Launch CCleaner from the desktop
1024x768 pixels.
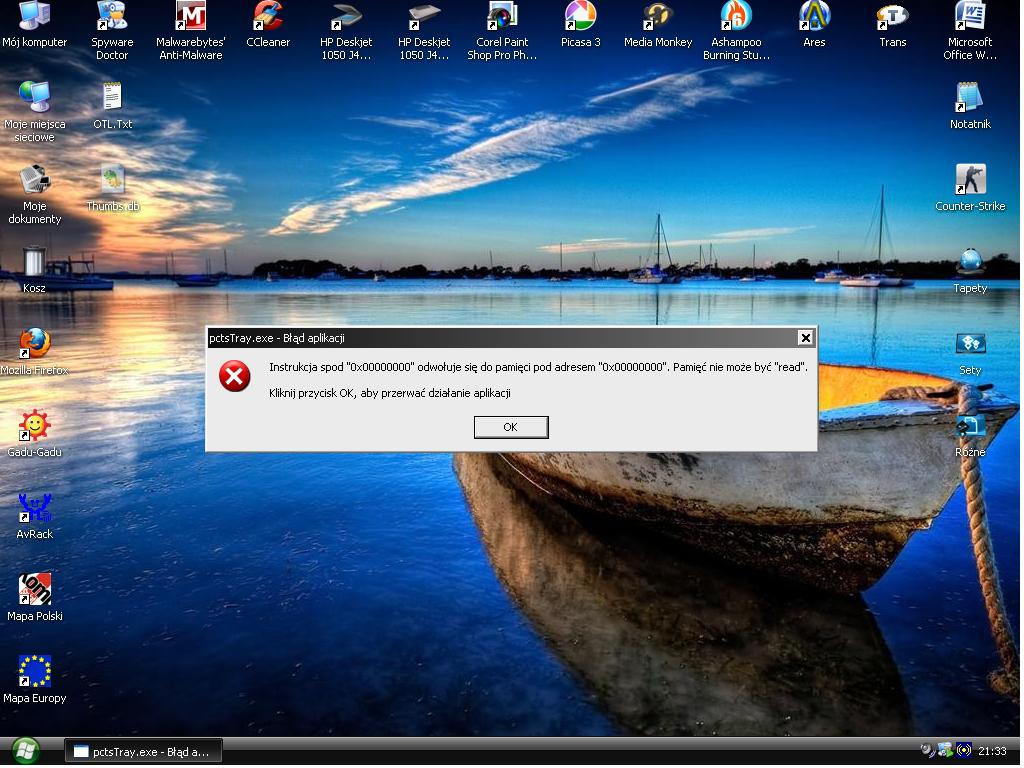(x=268, y=17)
